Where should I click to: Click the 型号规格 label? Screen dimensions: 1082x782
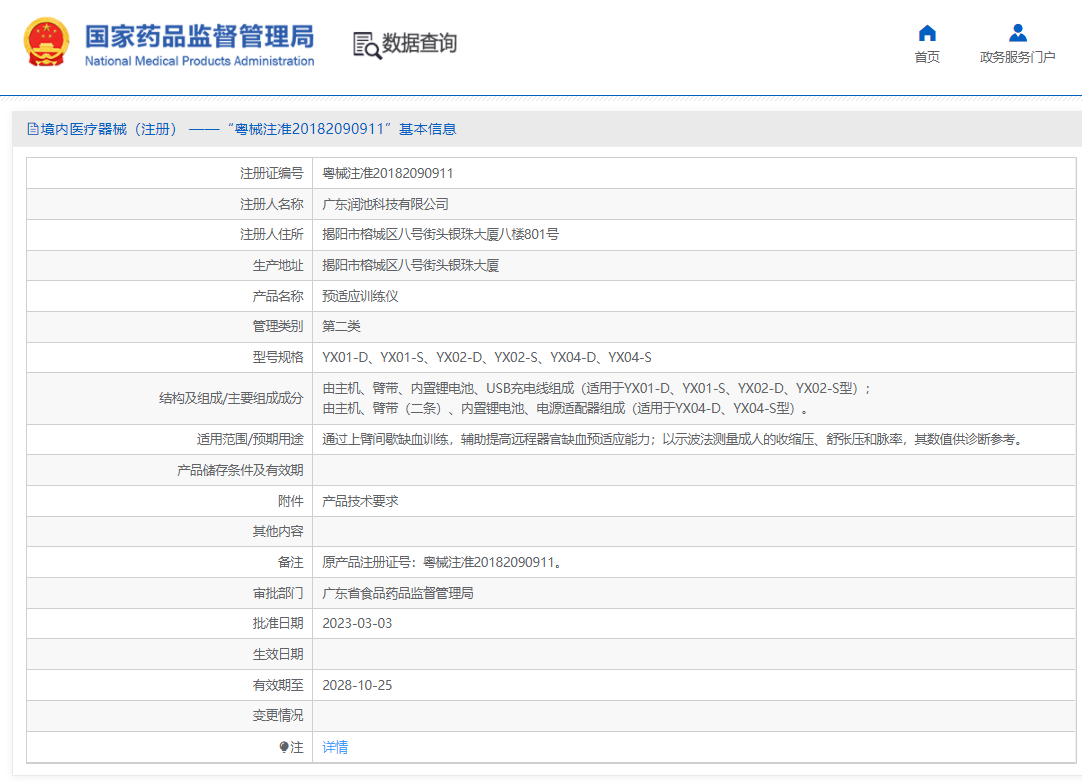(277, 358)
